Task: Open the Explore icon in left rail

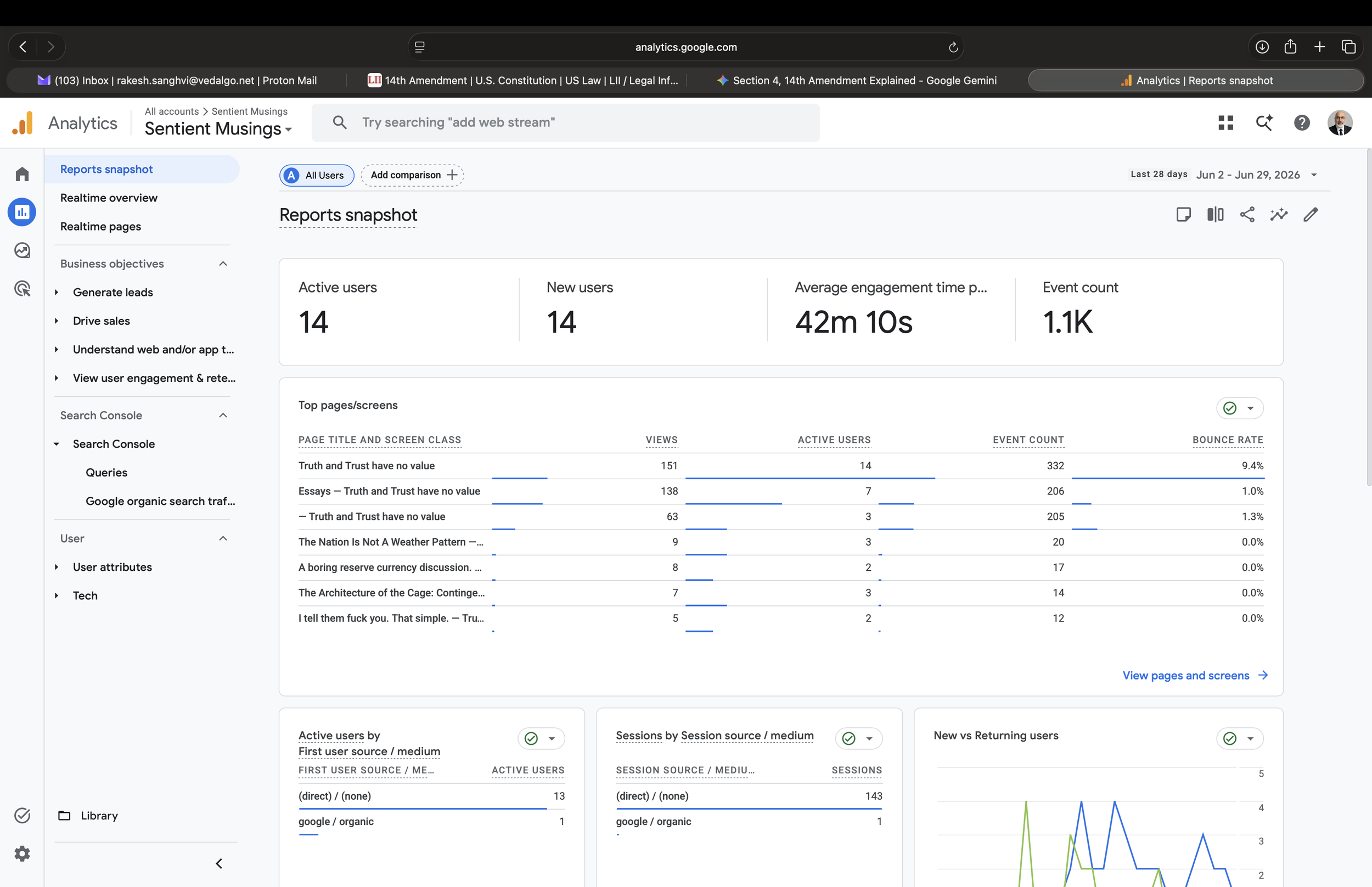Action: 22,250
